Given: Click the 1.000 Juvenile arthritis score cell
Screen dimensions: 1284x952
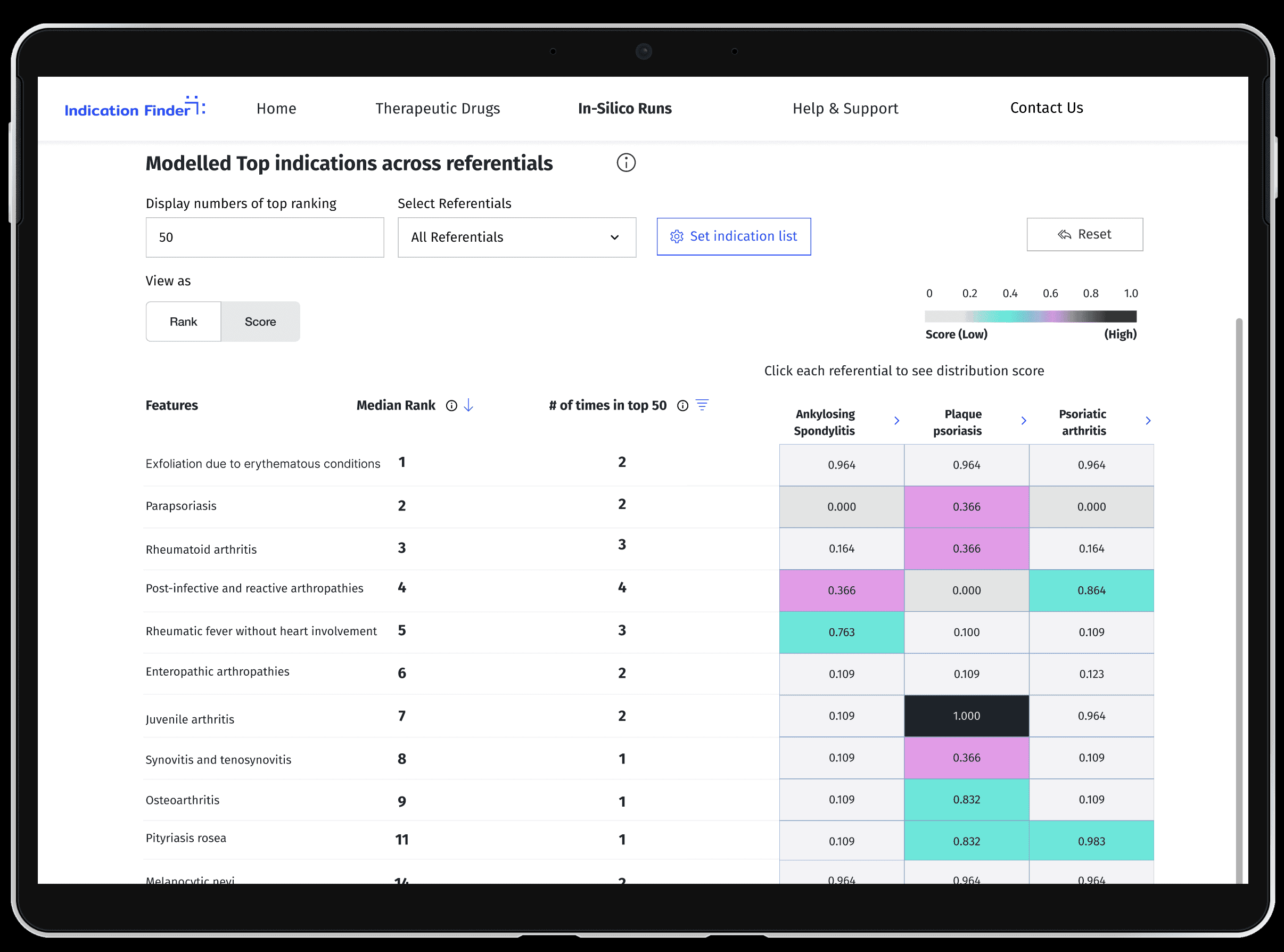Looking at the screenshot, I should [966, 716].
